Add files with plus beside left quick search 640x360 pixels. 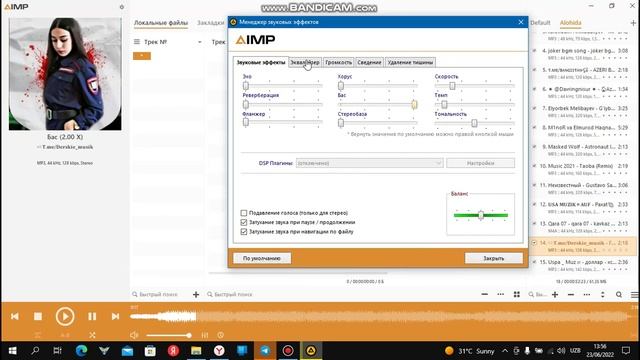[x=196, y=294]
